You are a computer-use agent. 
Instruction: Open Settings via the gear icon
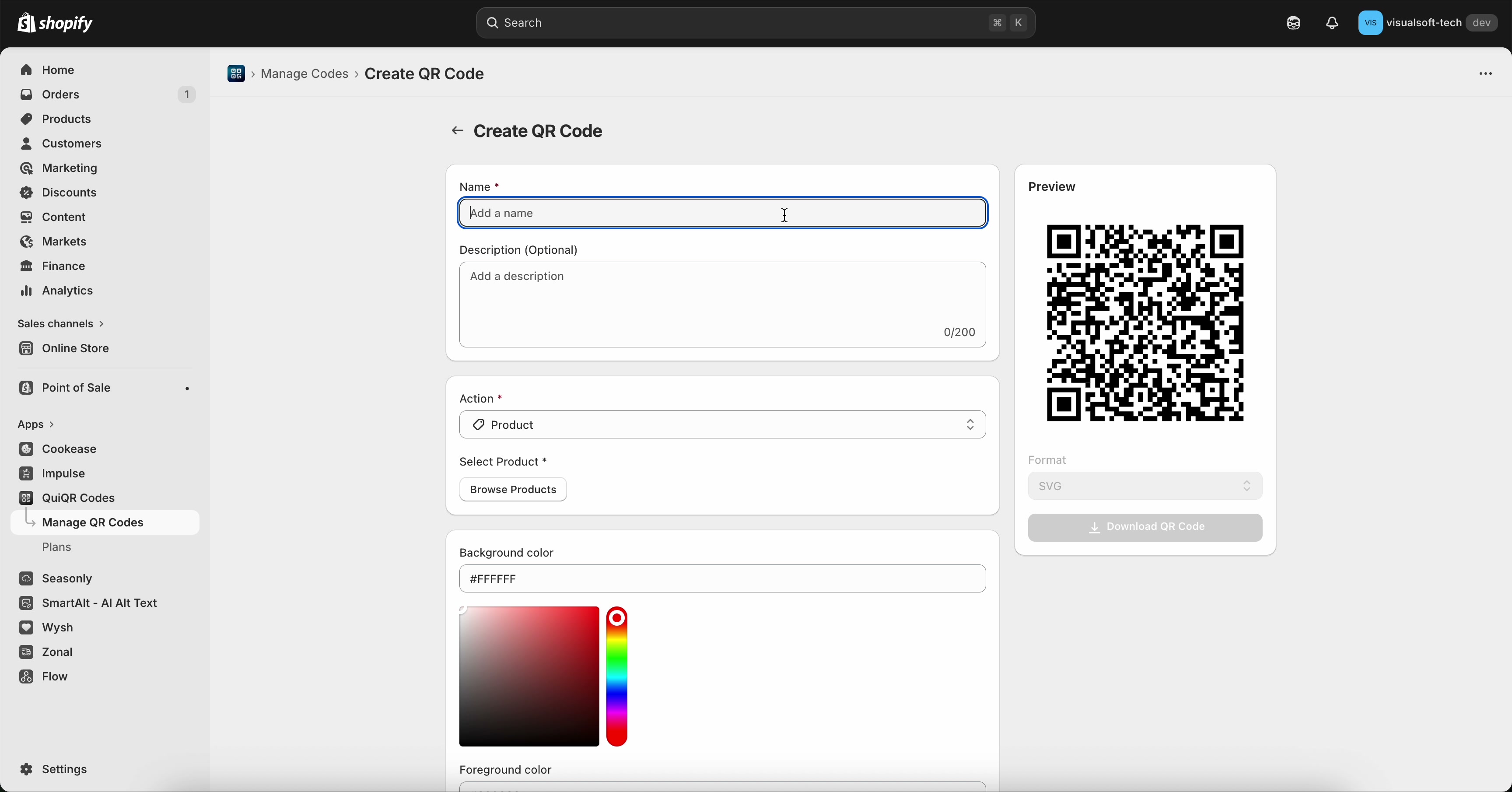click(27, 770)
